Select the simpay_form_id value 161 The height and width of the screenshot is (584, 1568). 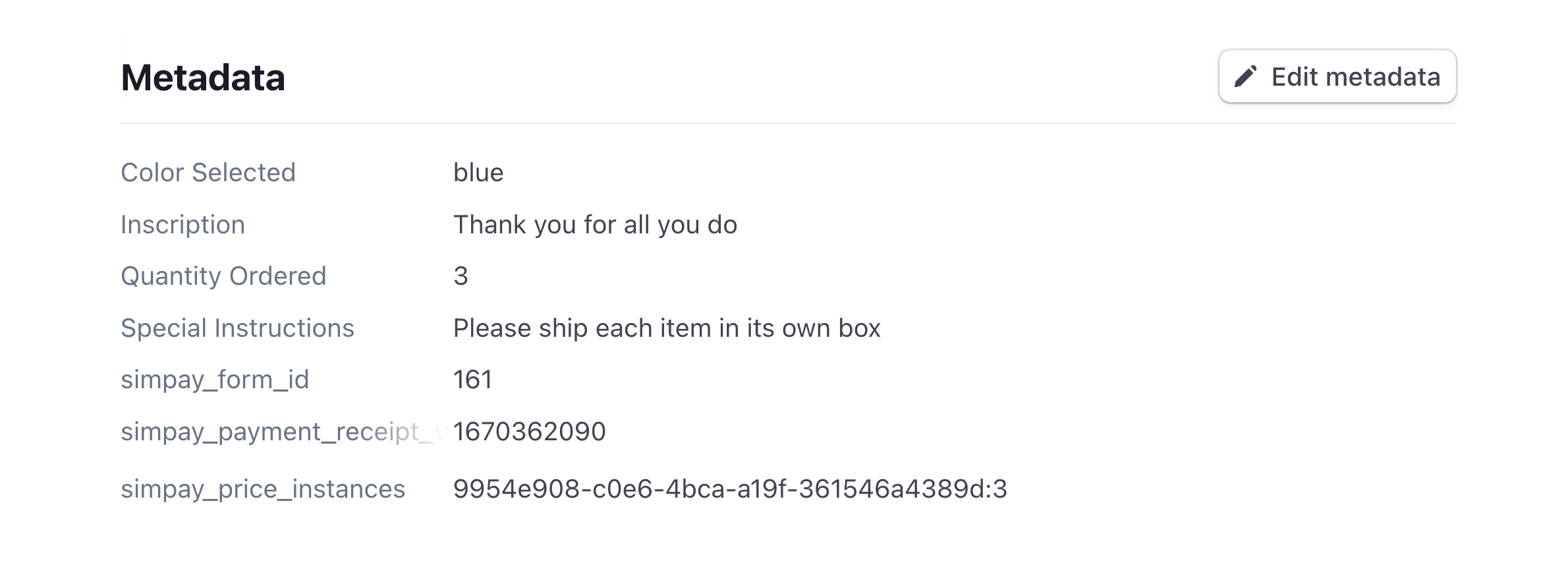(472, 380)
